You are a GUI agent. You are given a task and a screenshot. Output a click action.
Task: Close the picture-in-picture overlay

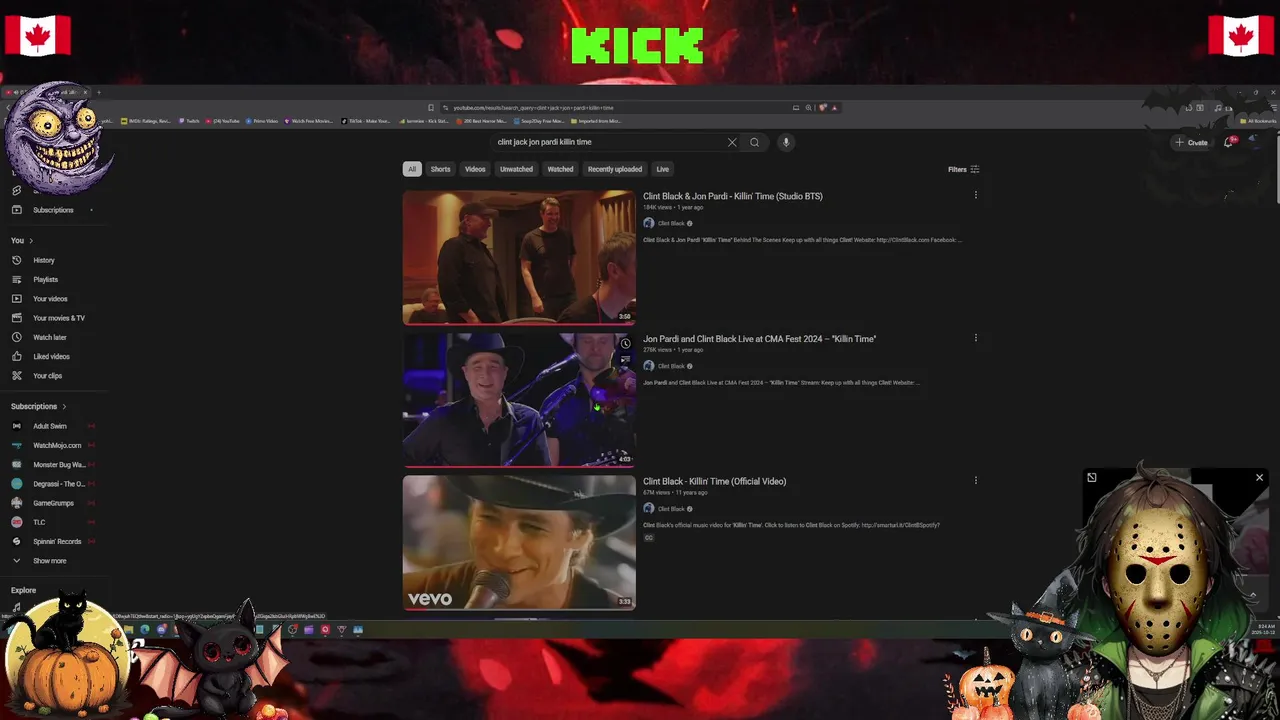tap(1259, 478)
